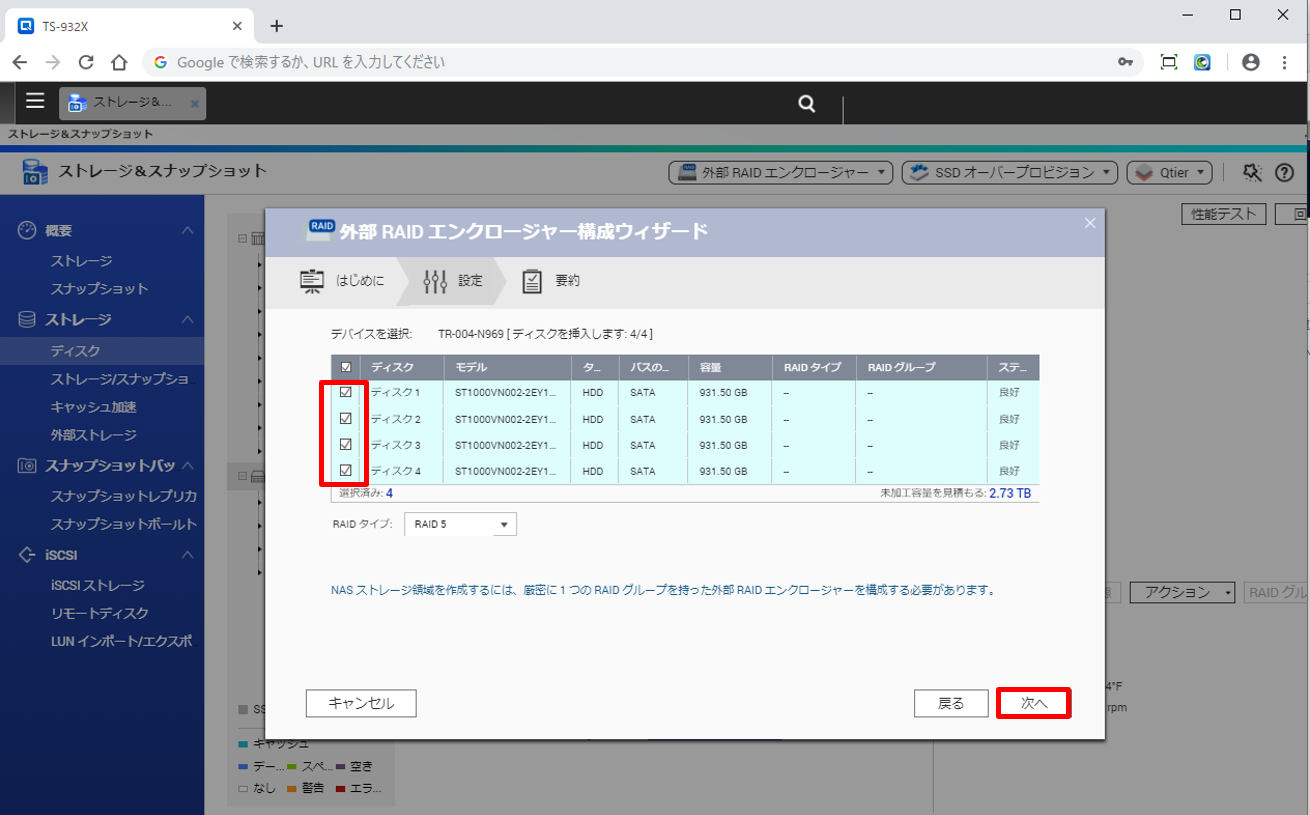Open the Chrome profile avatar icon
Screen dimensions: 1310x815
(x=1250, y=62)
